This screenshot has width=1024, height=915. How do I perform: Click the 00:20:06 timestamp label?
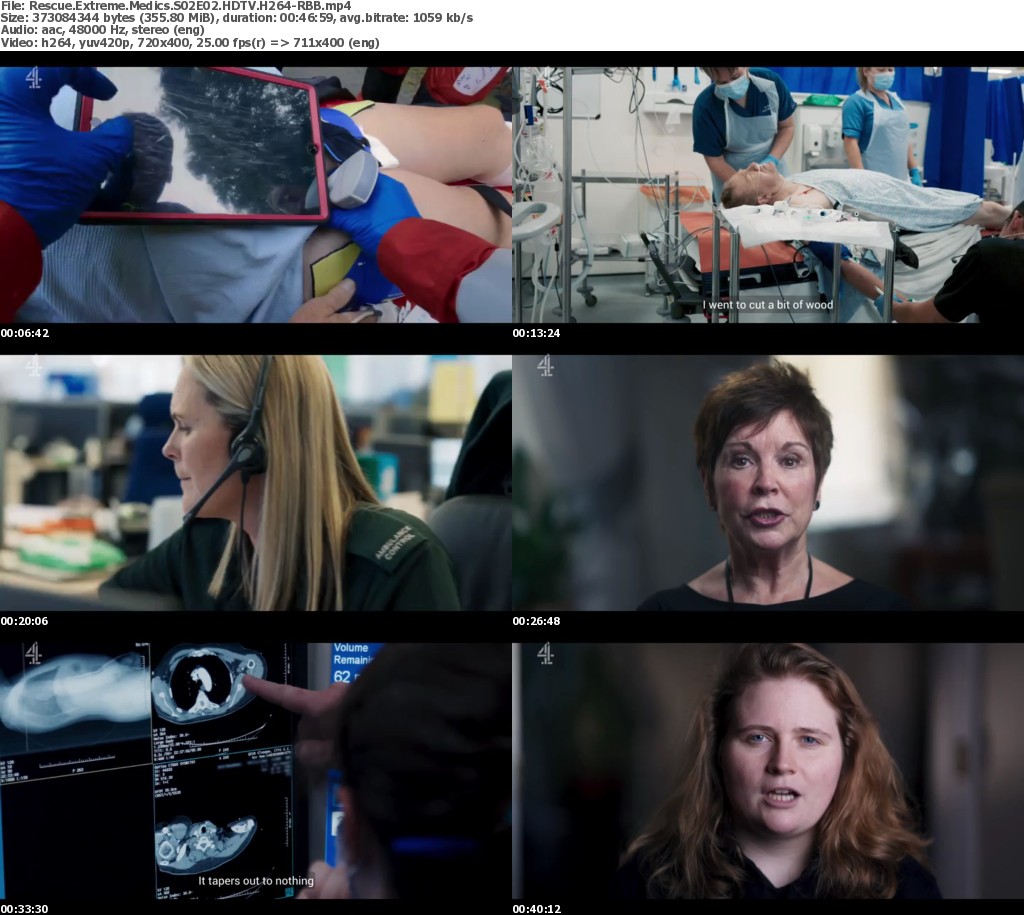(x=24, y=621)
